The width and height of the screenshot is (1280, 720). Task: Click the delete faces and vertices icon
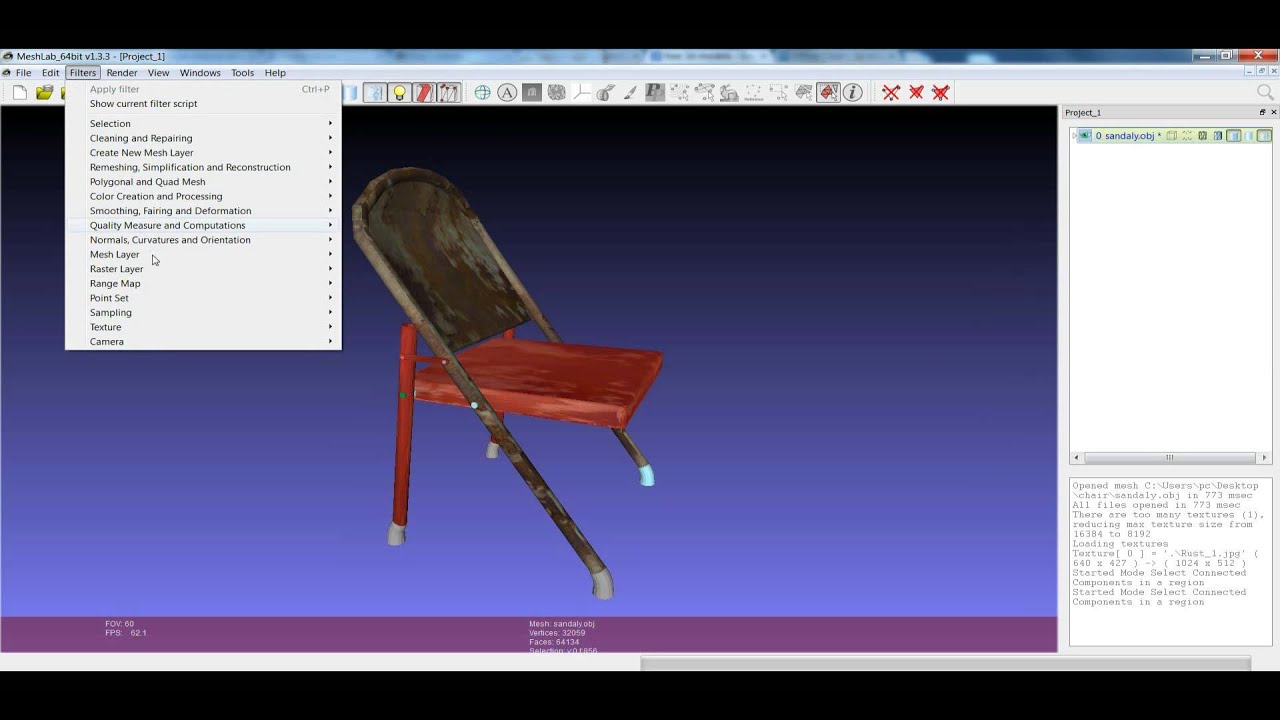click(x=941, y=92)
